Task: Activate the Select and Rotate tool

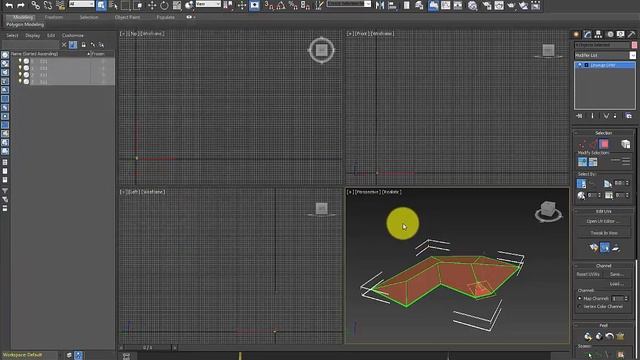Action: (x=164, y=5)
